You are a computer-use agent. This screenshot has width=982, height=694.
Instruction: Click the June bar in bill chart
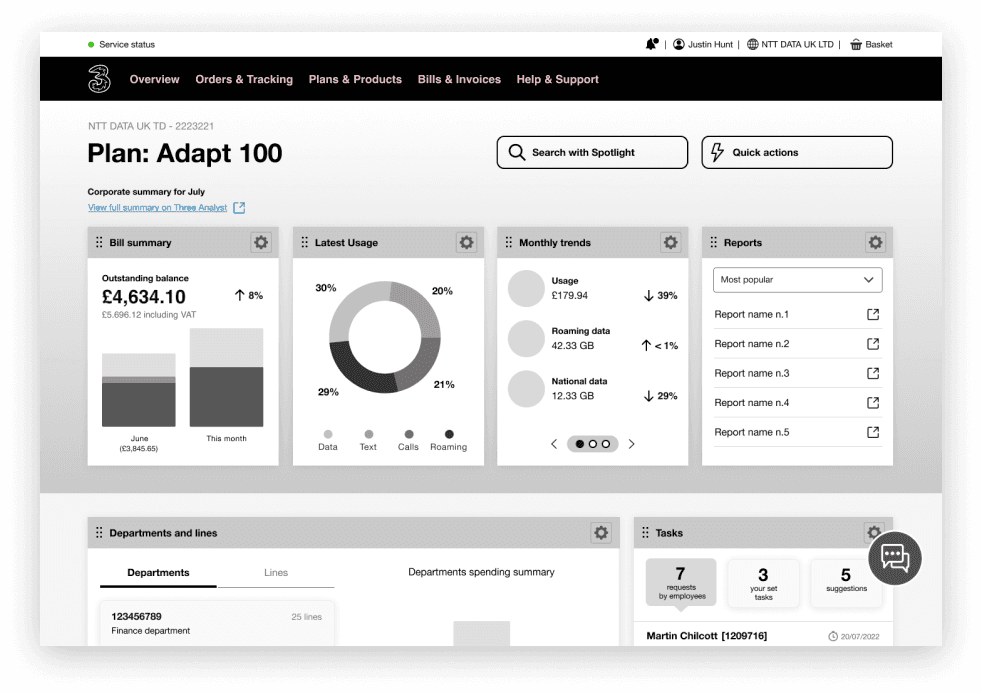coord(138,390)
